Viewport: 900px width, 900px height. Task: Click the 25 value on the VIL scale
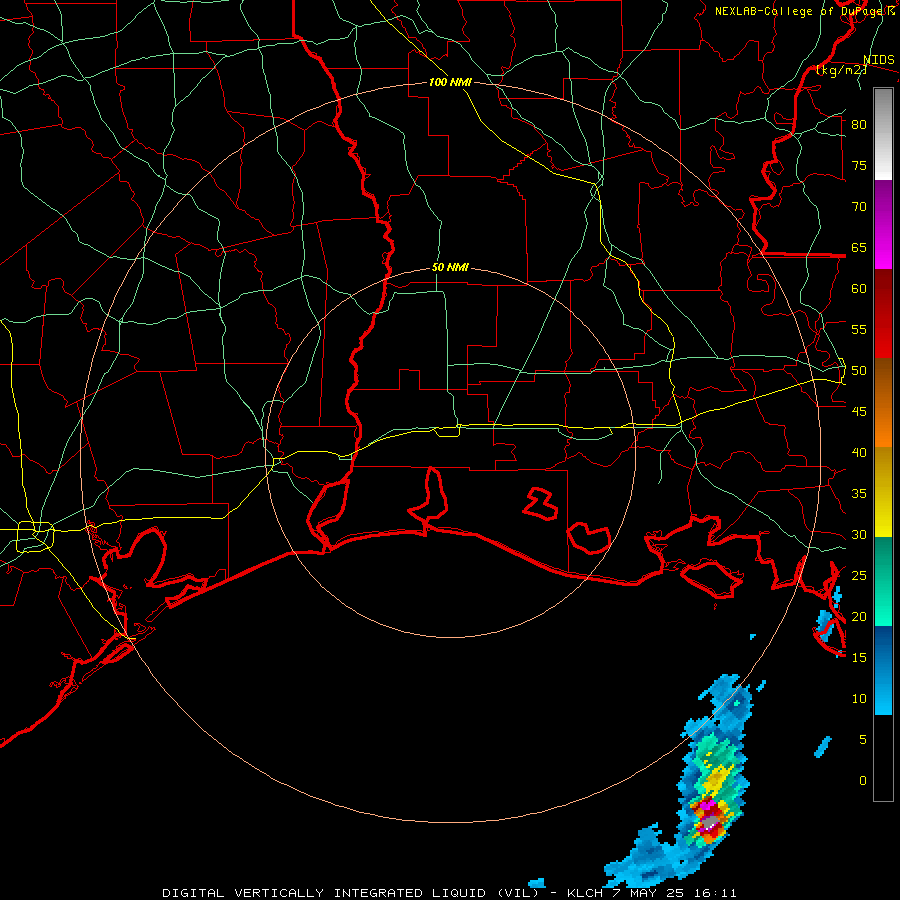[859, 576]
